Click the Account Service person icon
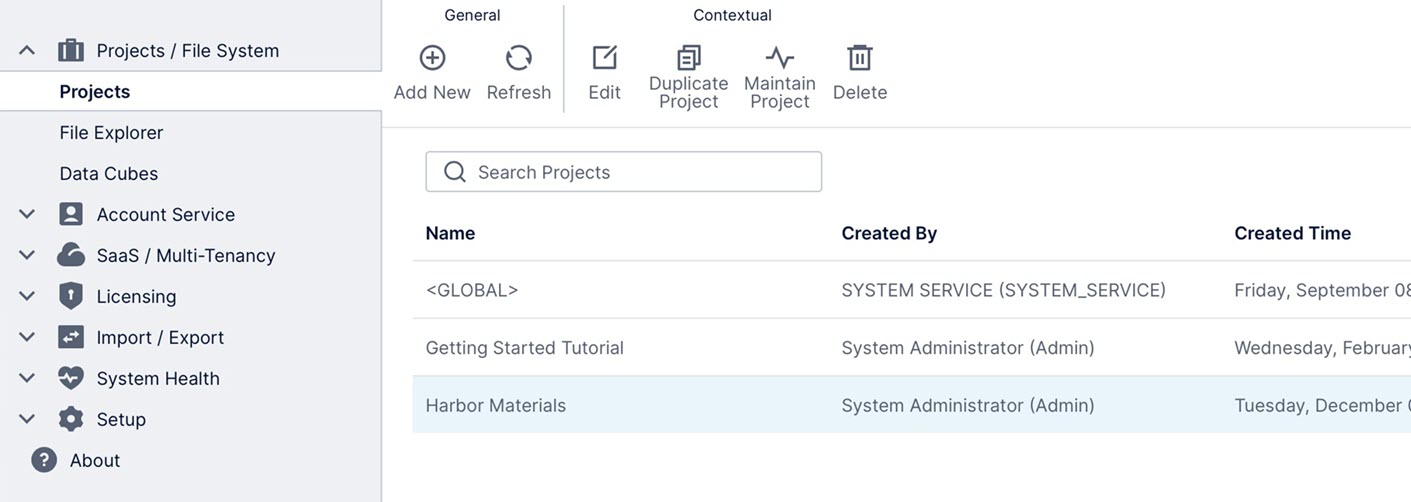This screenshot has width=1411, height=502. coord(71,214)
